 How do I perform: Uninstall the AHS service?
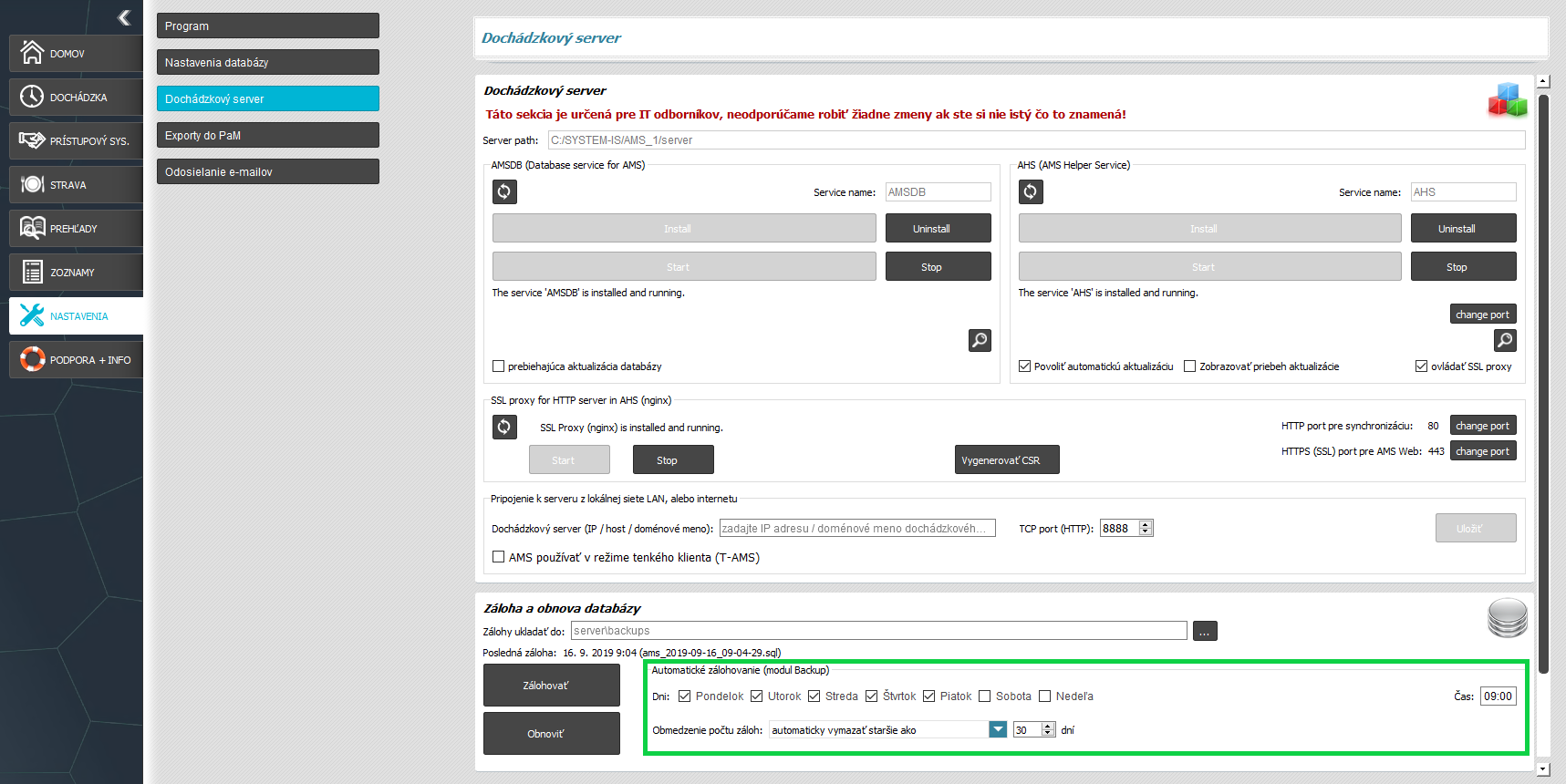(x=1464, y=228)
